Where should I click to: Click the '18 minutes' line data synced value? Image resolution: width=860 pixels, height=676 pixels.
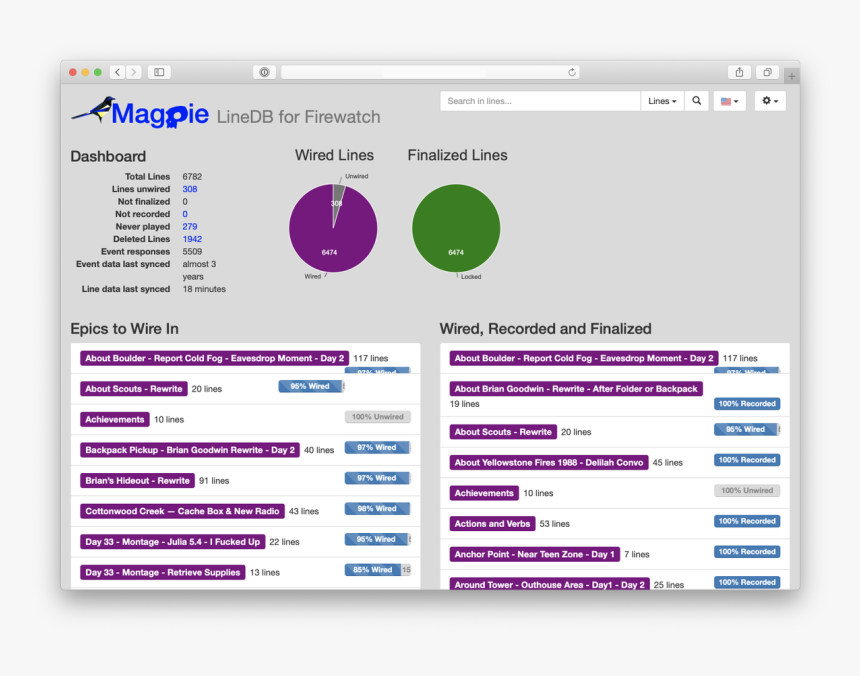tap(204, 289)
